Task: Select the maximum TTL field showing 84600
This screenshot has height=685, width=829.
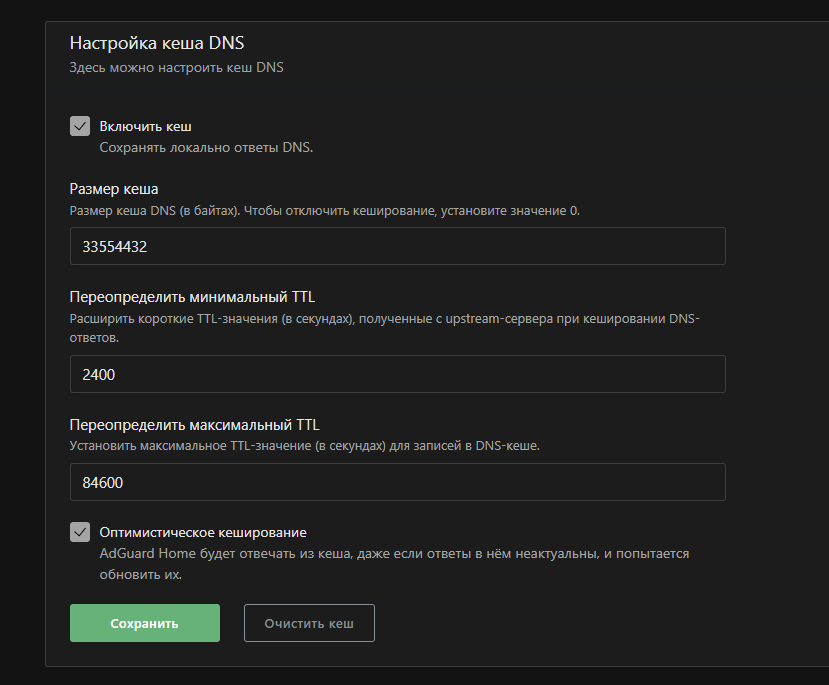Action: pyautogui.click(x=397, y=482)
